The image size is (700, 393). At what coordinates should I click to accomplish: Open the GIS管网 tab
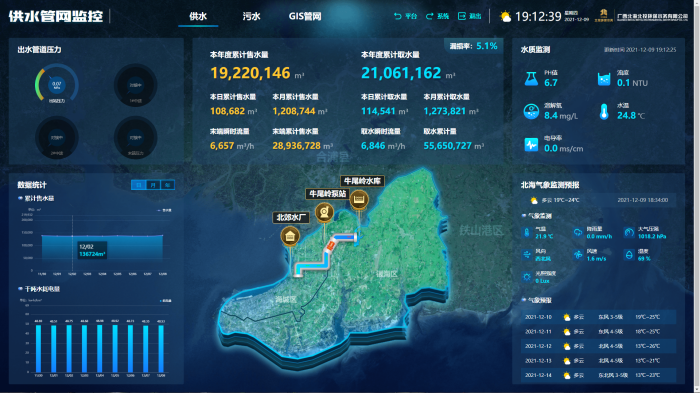(x=305, y=17)
